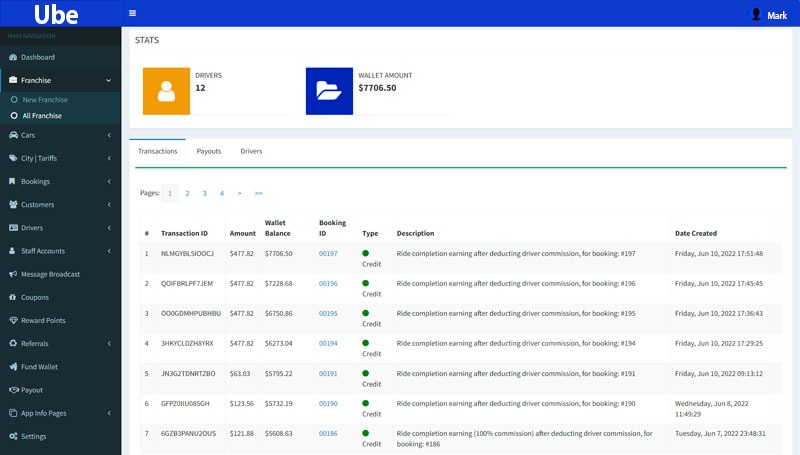Open the Drivers tab

[251, 151]
